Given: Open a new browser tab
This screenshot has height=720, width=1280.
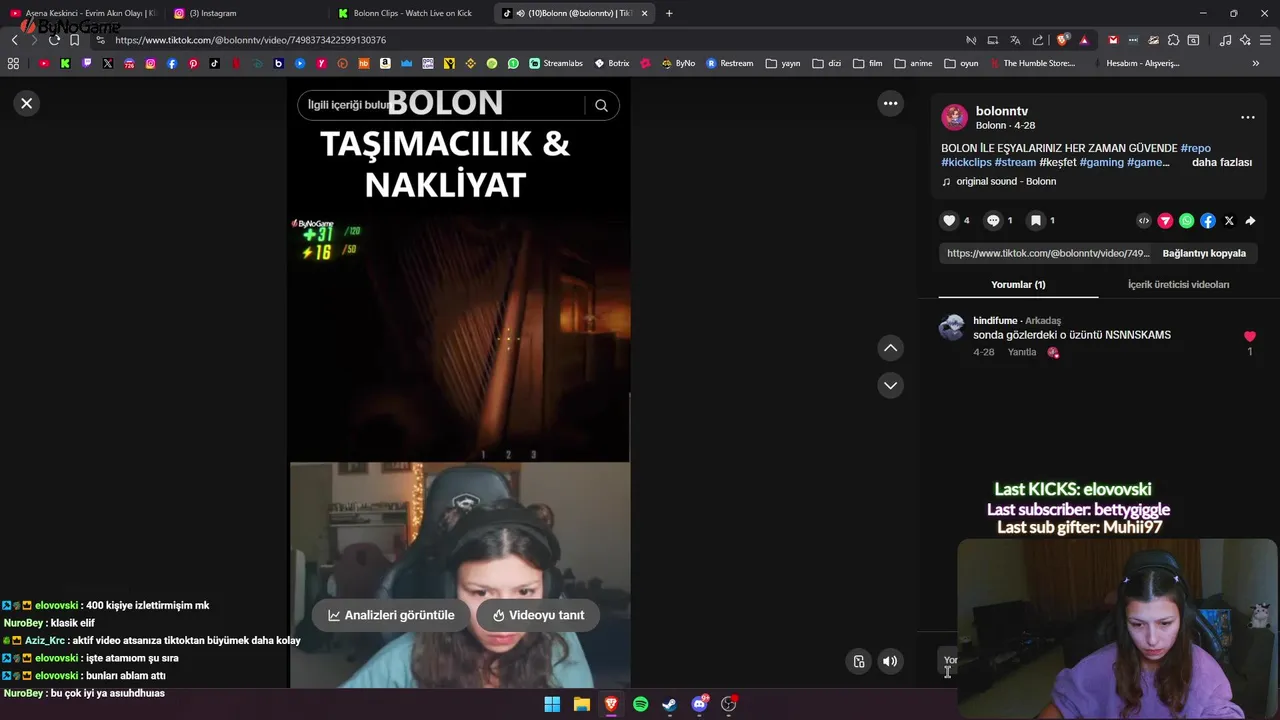Looking at the screenshot, I should pyautogui.click(x=669, y=13).
